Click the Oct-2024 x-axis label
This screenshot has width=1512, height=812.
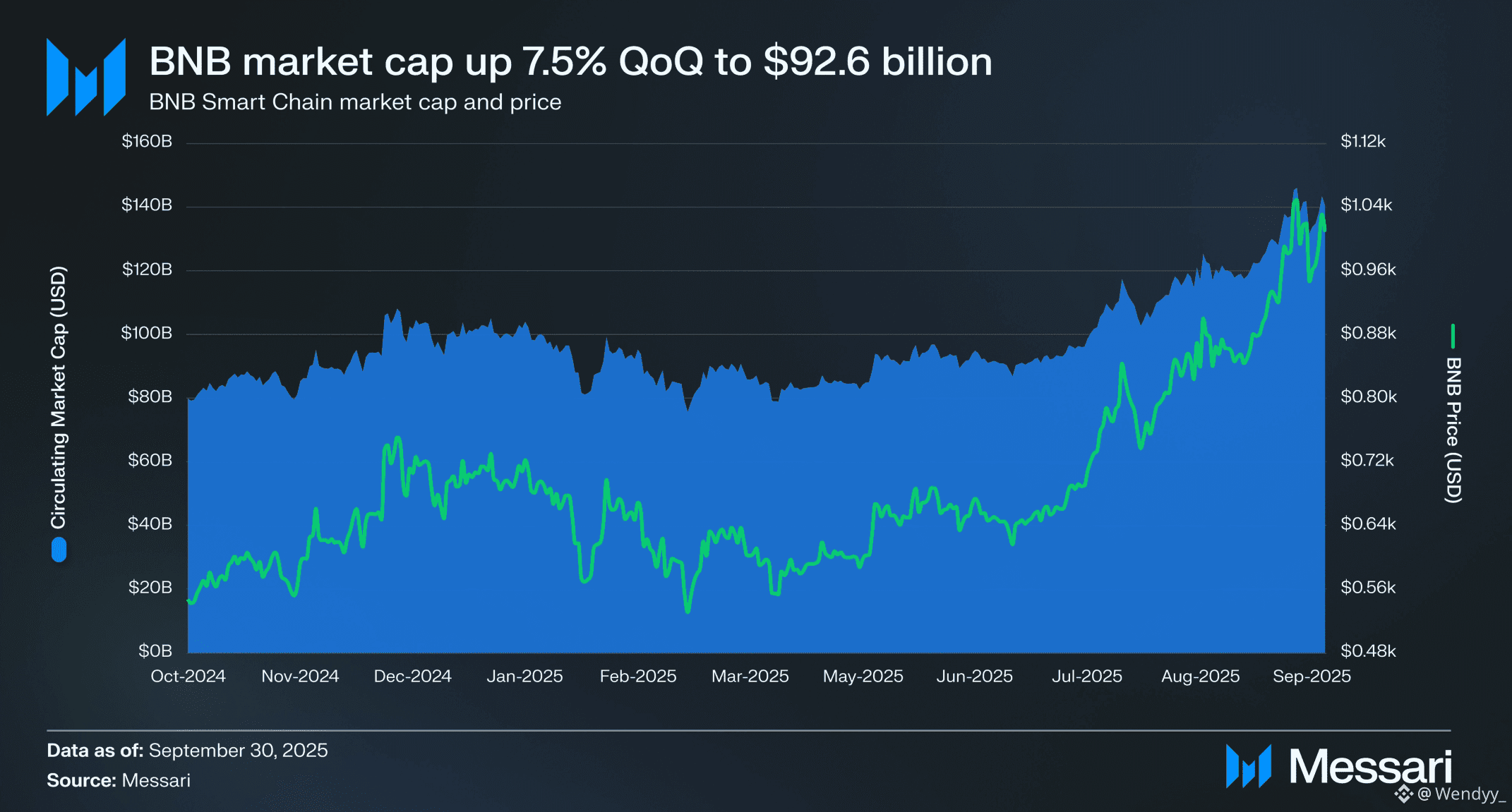coord(188,676)
